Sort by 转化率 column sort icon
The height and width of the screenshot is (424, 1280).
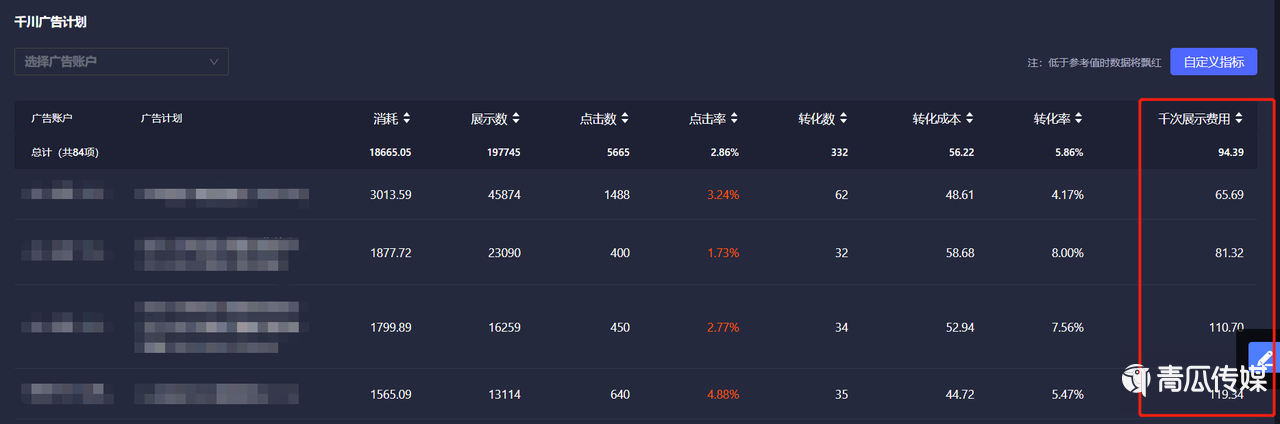[1079, 118]
